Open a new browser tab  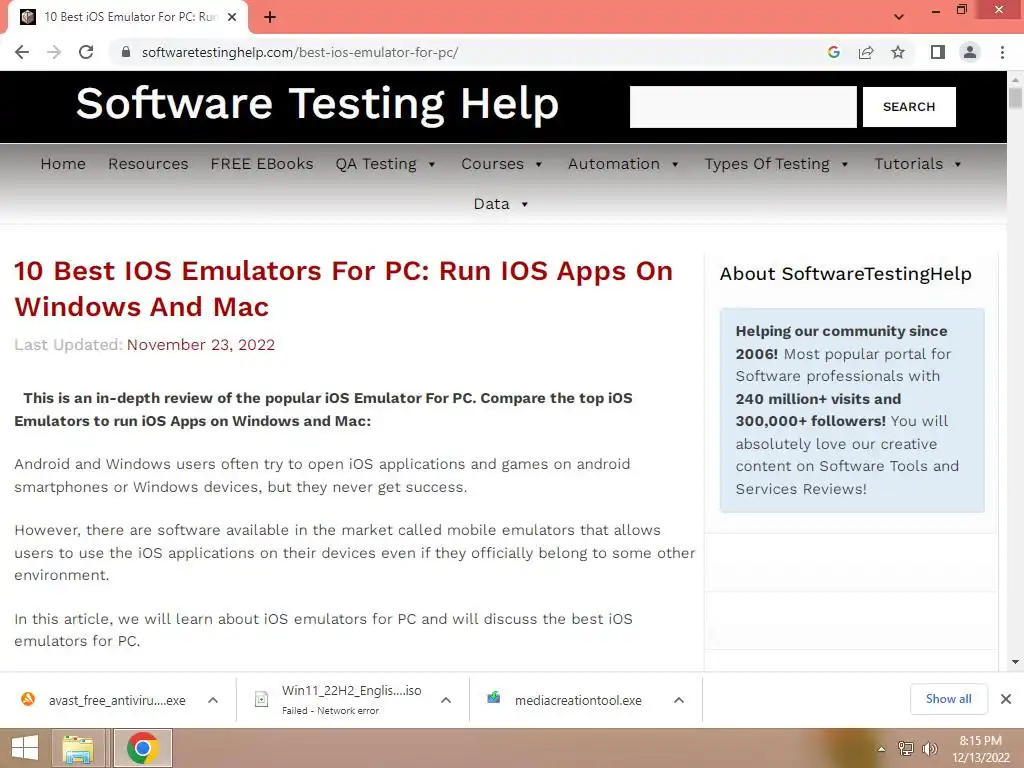point(270,18)
